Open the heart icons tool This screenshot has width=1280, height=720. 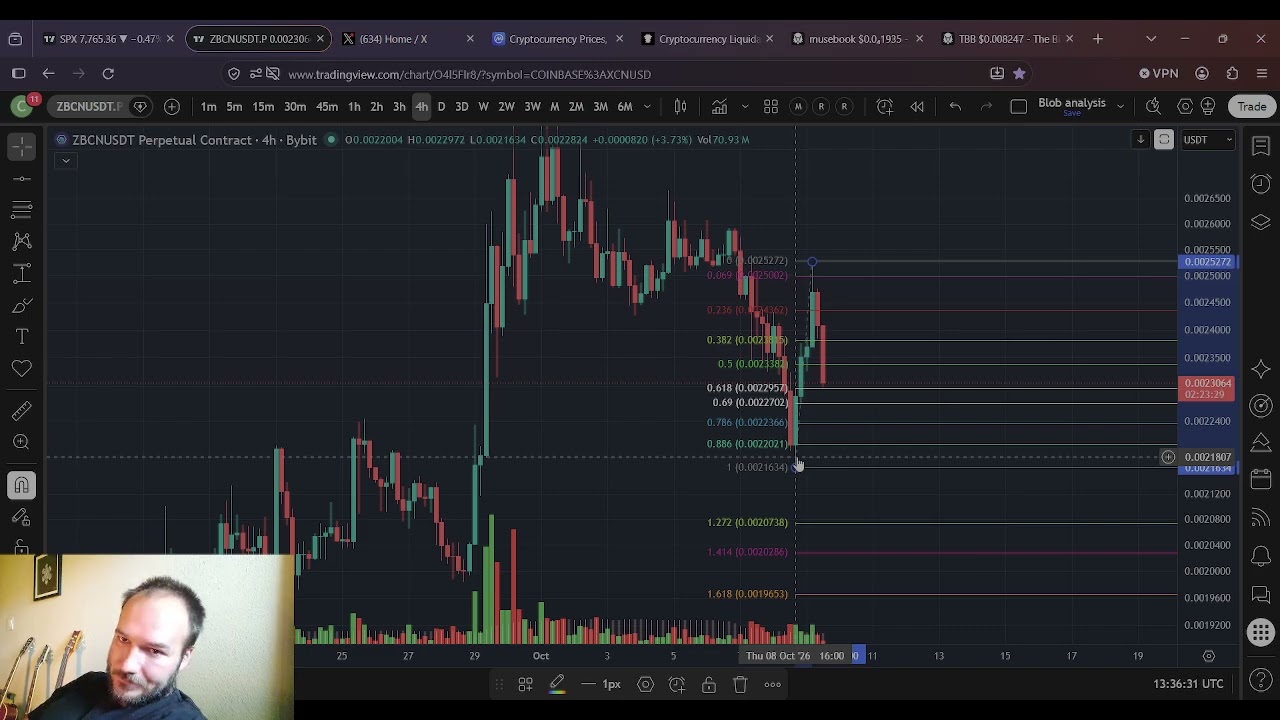21,369
